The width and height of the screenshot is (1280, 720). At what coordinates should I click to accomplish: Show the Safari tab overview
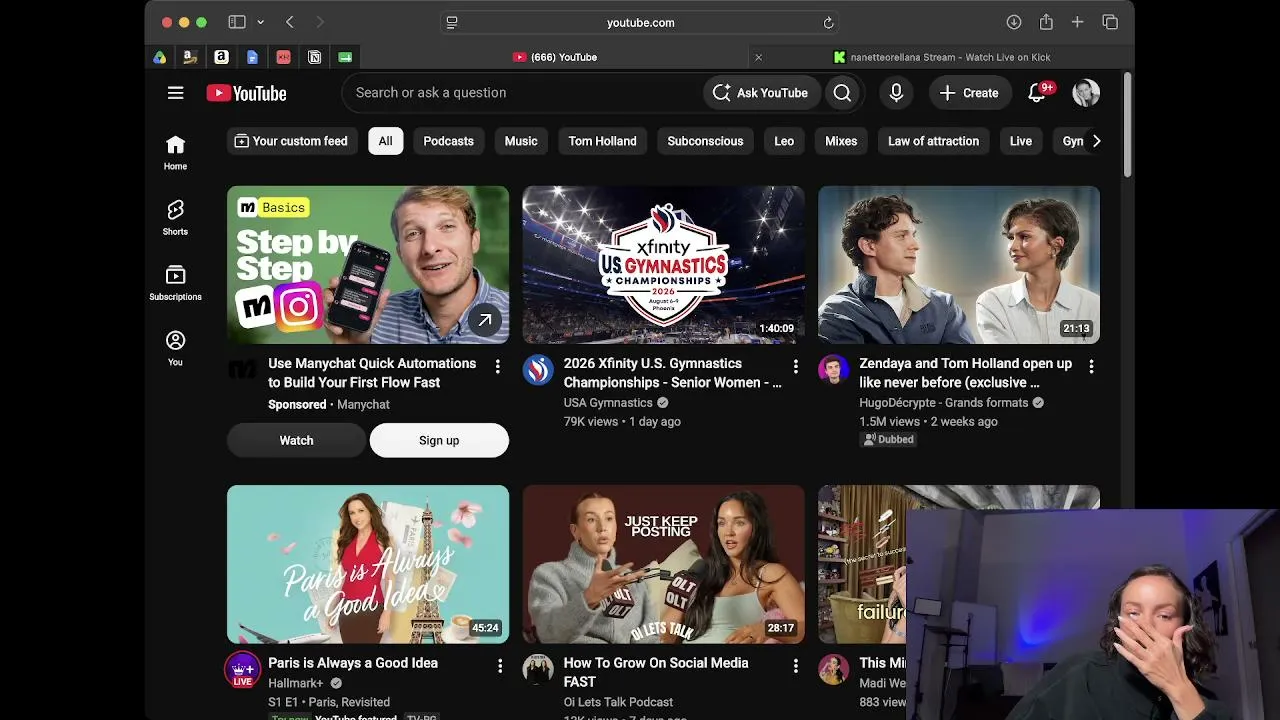click(x=1110, y=22)
